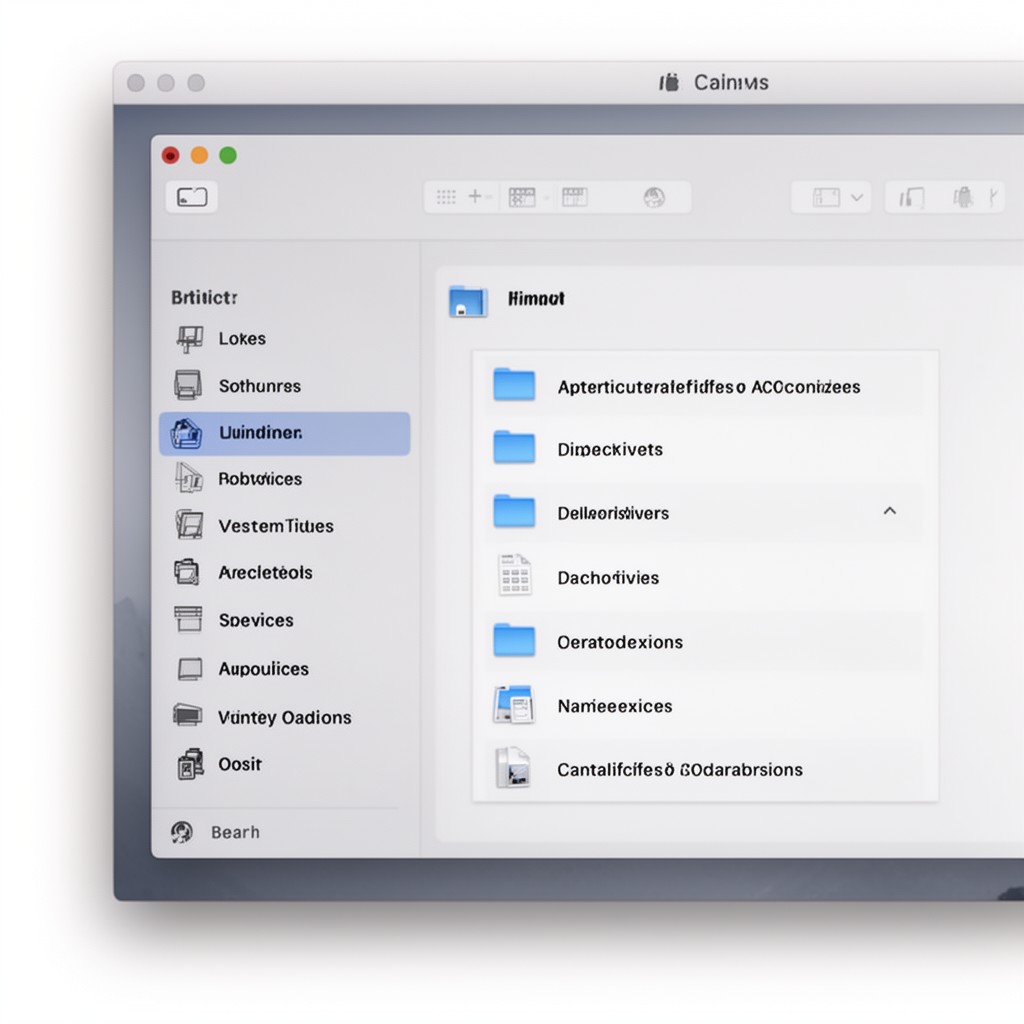Viewport: 1024px width, 1024px height.
Task: Click the Cainıмs window title icon
Action: click(x=669, y=82)
